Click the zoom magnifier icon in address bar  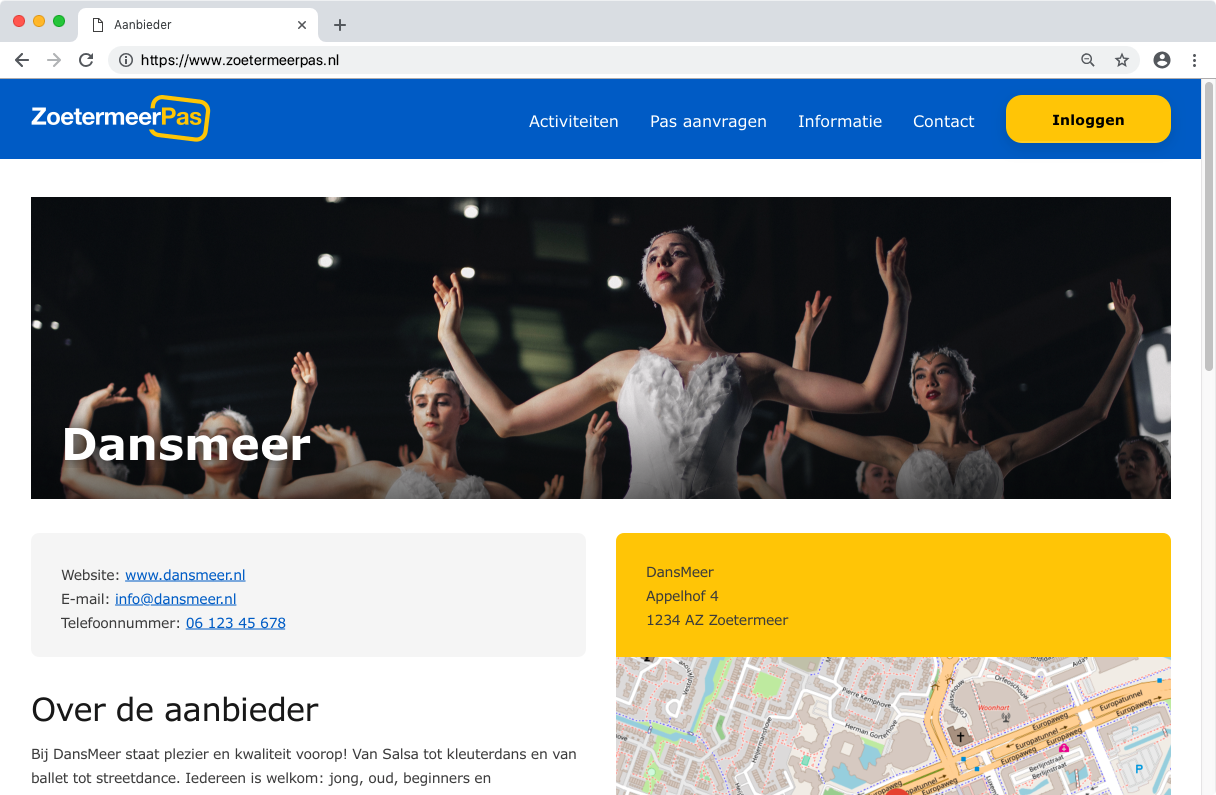[1088, 60]
